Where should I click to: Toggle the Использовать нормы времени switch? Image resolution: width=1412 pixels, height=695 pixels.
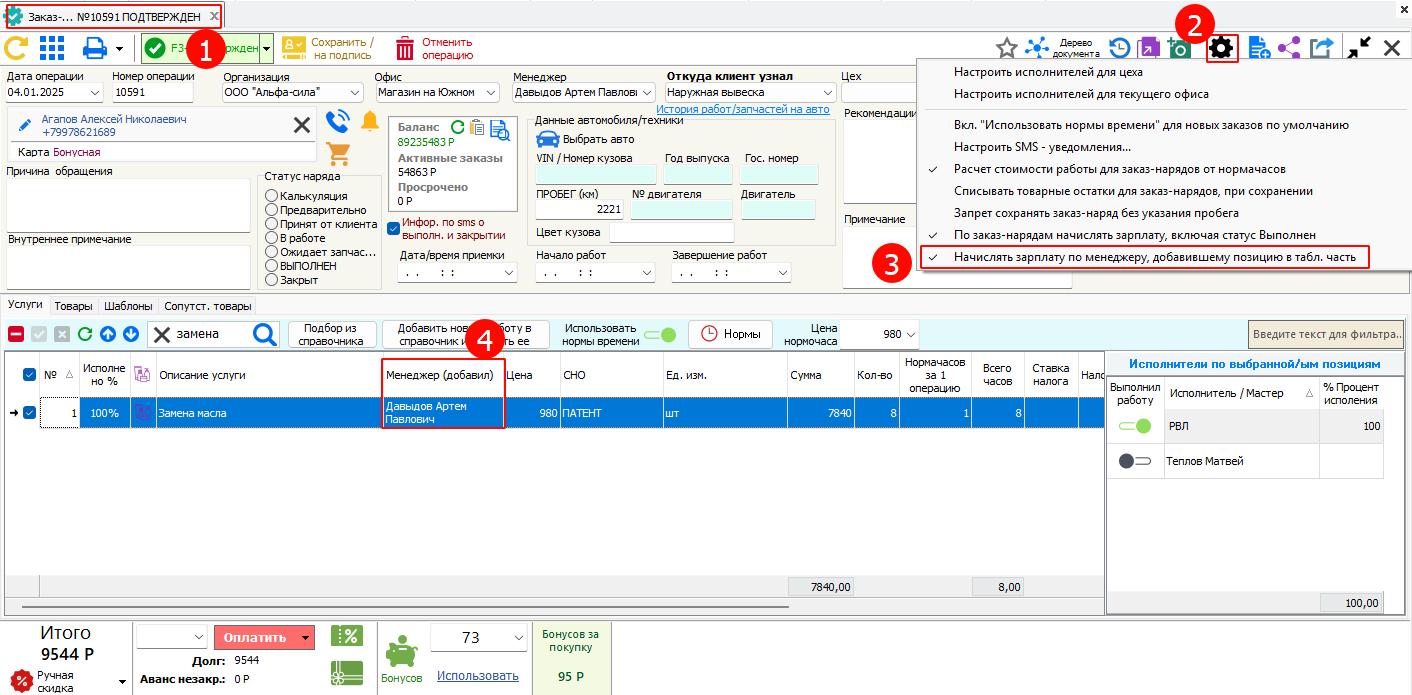coord(660,334)
